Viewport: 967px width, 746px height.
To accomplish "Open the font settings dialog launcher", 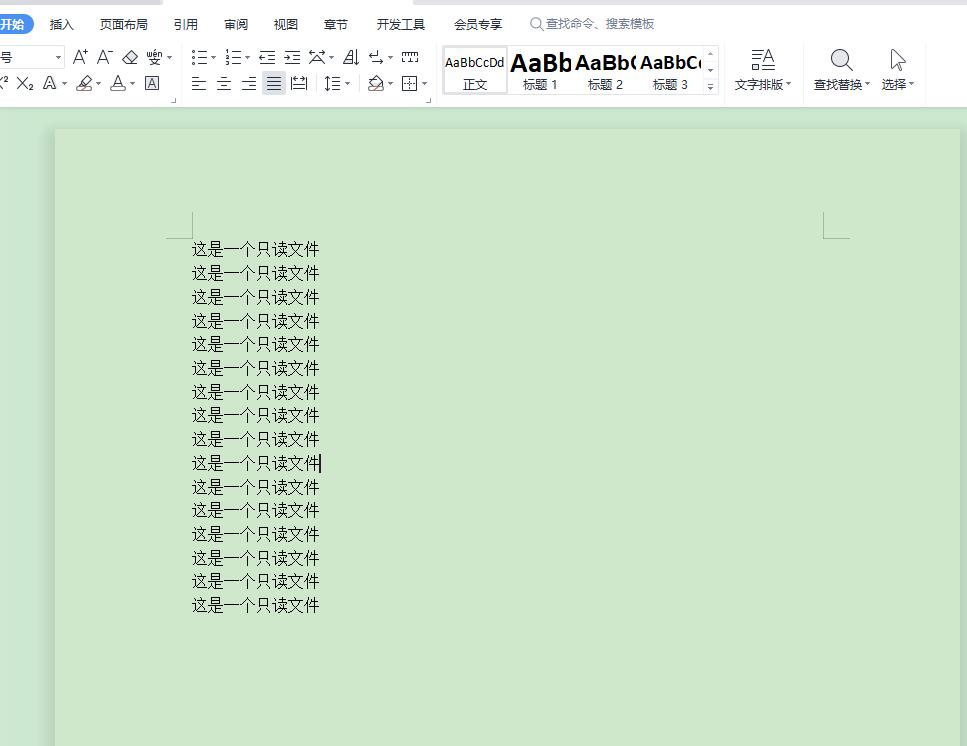I will point(173,100).
